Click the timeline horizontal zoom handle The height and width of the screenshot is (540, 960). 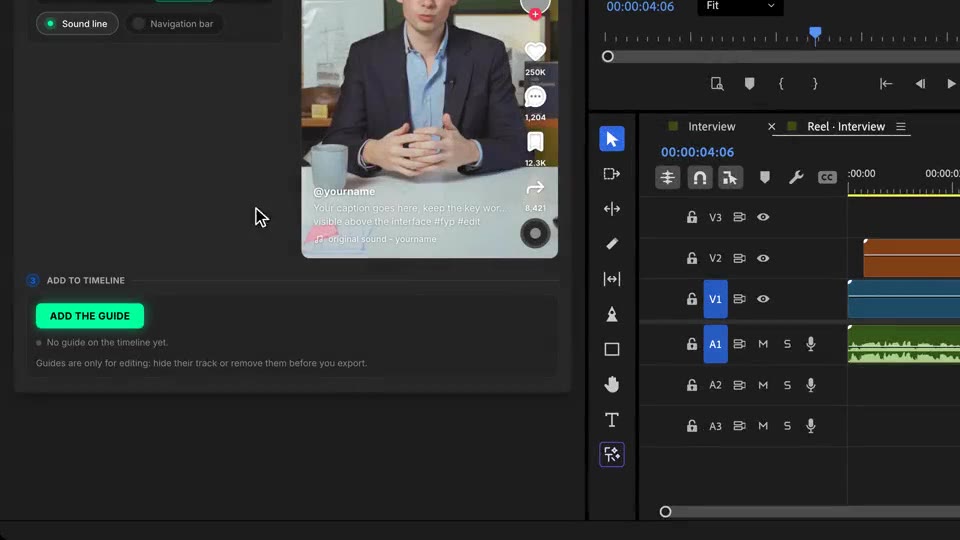[665, 512]
